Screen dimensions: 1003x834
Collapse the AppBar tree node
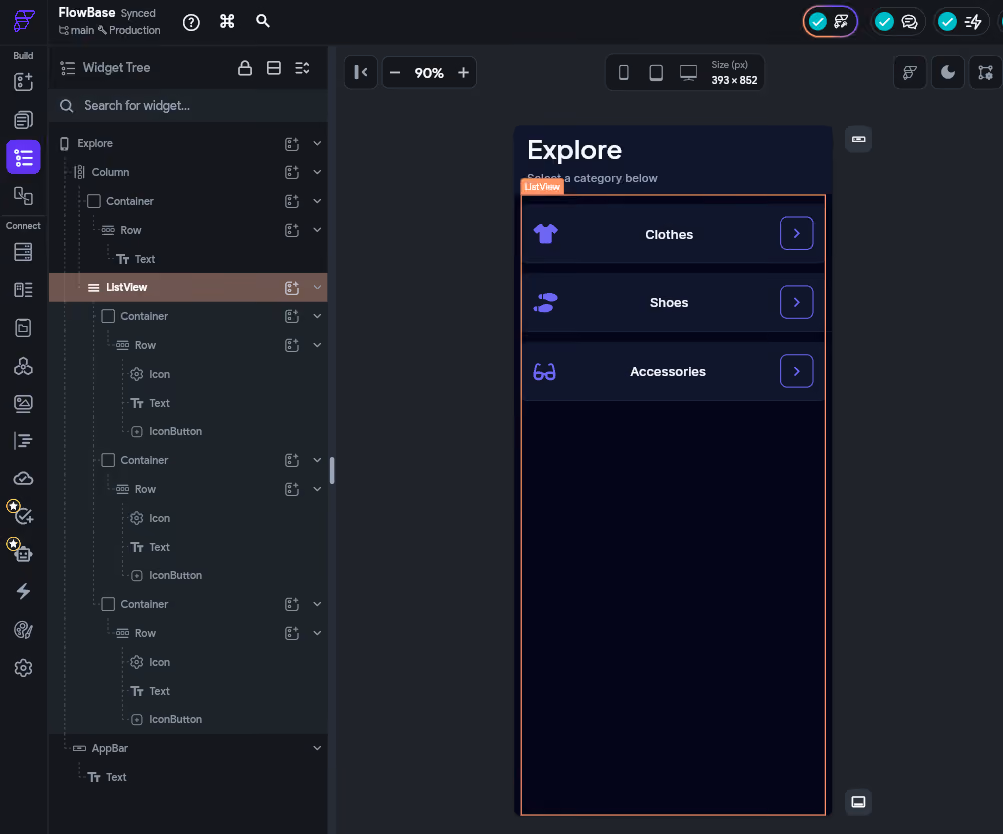point(317,748)
